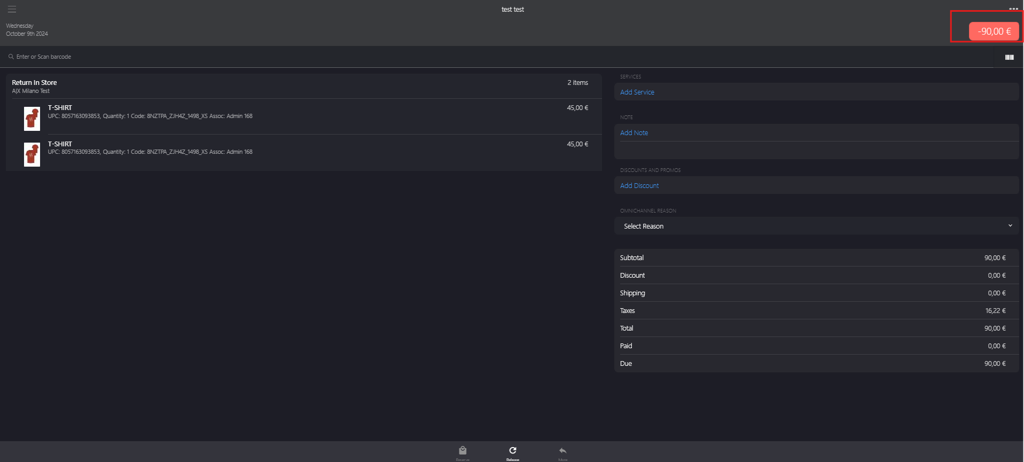Open the hamburger menu icon
1024x462 pixels.
12,9
